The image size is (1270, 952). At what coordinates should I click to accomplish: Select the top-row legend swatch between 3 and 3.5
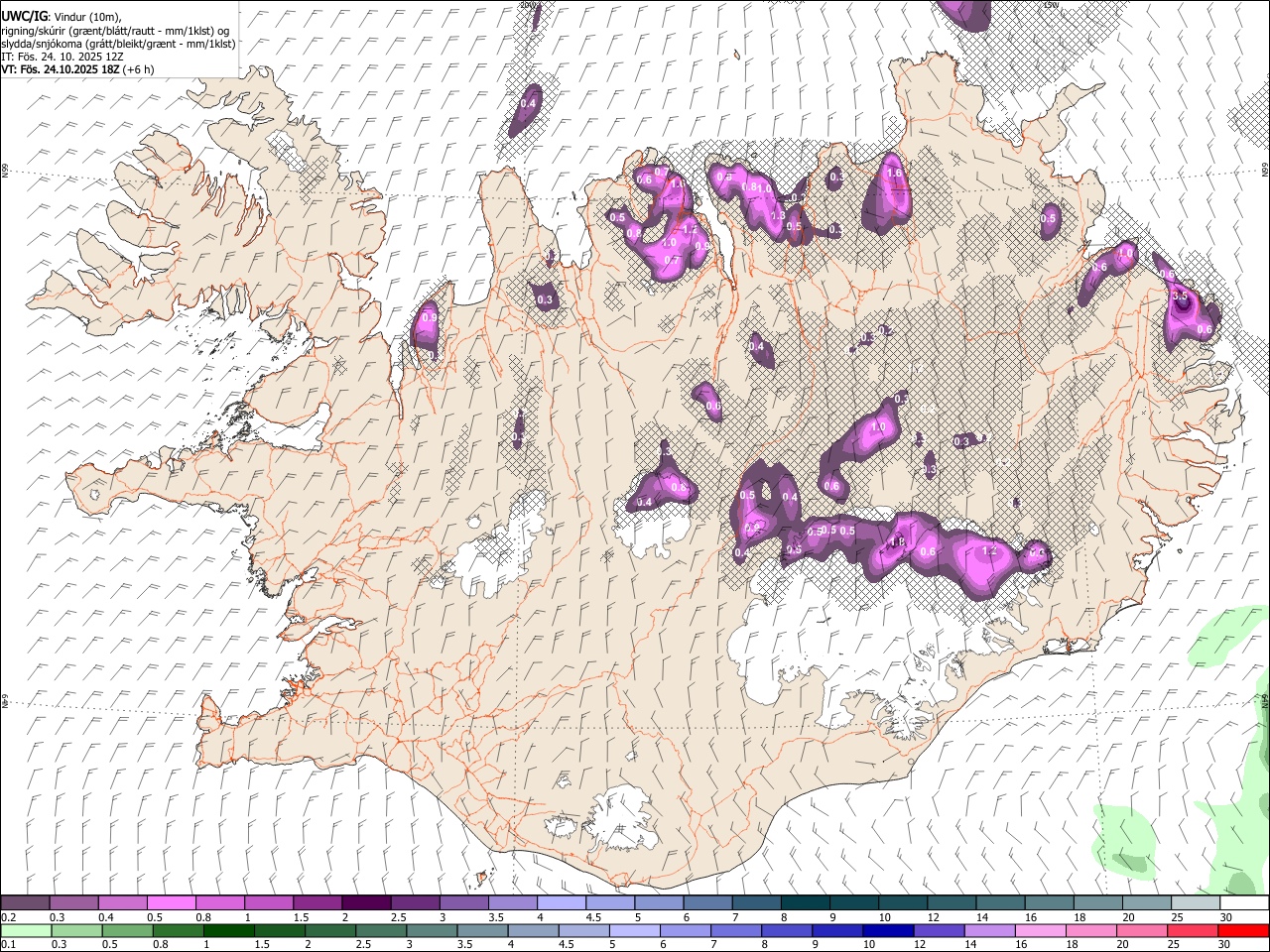pos(463,903)
